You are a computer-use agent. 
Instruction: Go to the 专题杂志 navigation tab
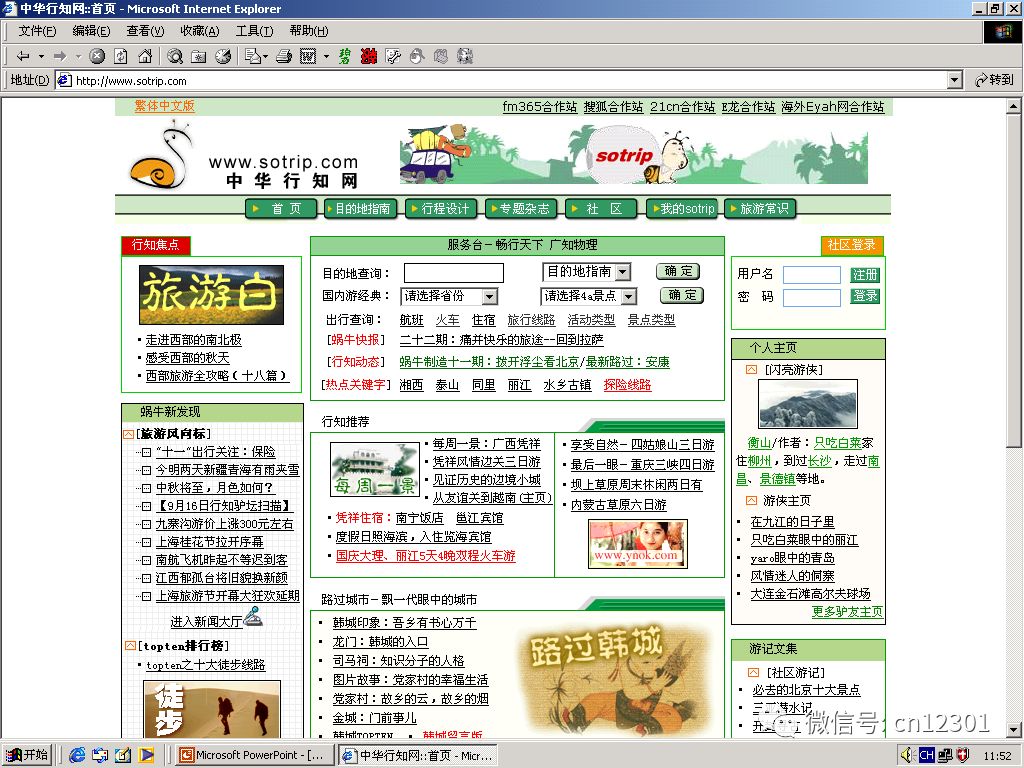521,208
